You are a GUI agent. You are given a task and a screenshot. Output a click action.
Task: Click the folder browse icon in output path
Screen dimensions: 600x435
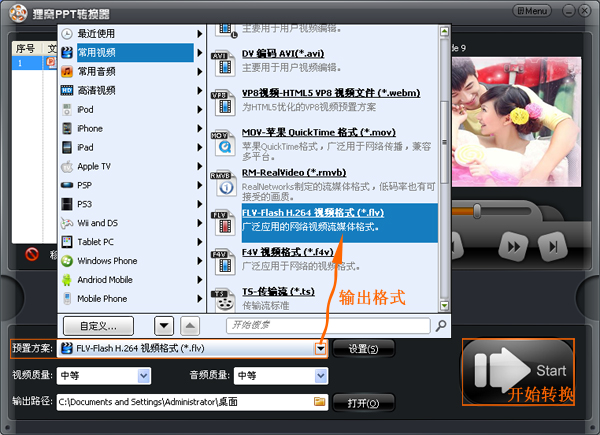[x=320, y=401]
